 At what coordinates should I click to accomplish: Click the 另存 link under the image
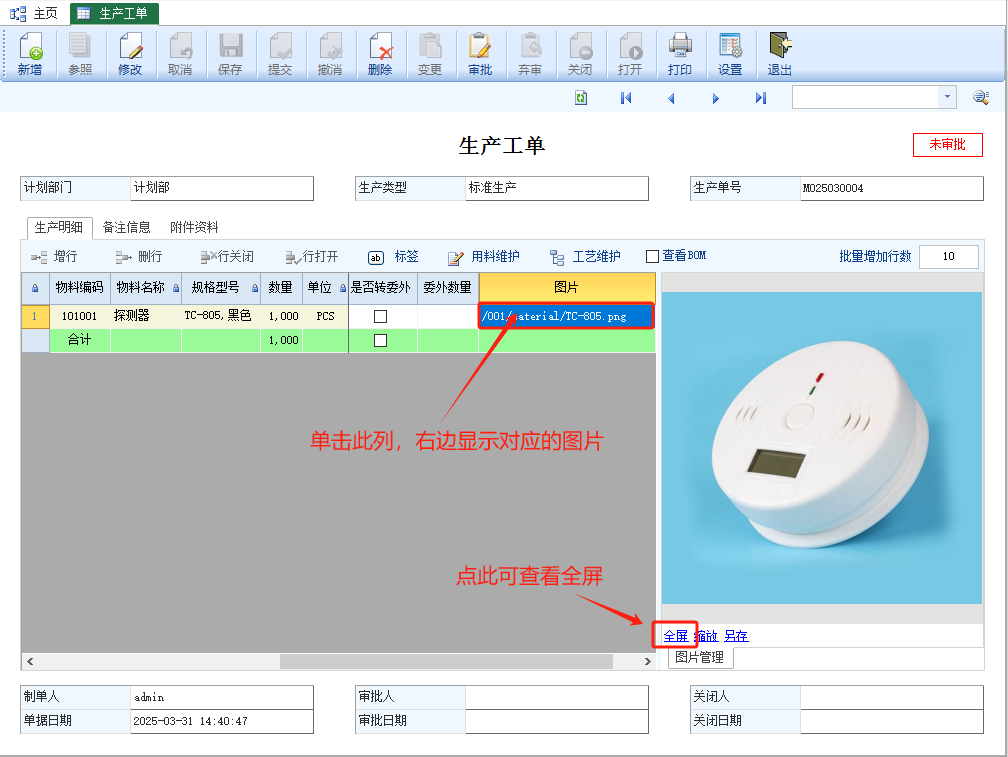tap(736, 636)
